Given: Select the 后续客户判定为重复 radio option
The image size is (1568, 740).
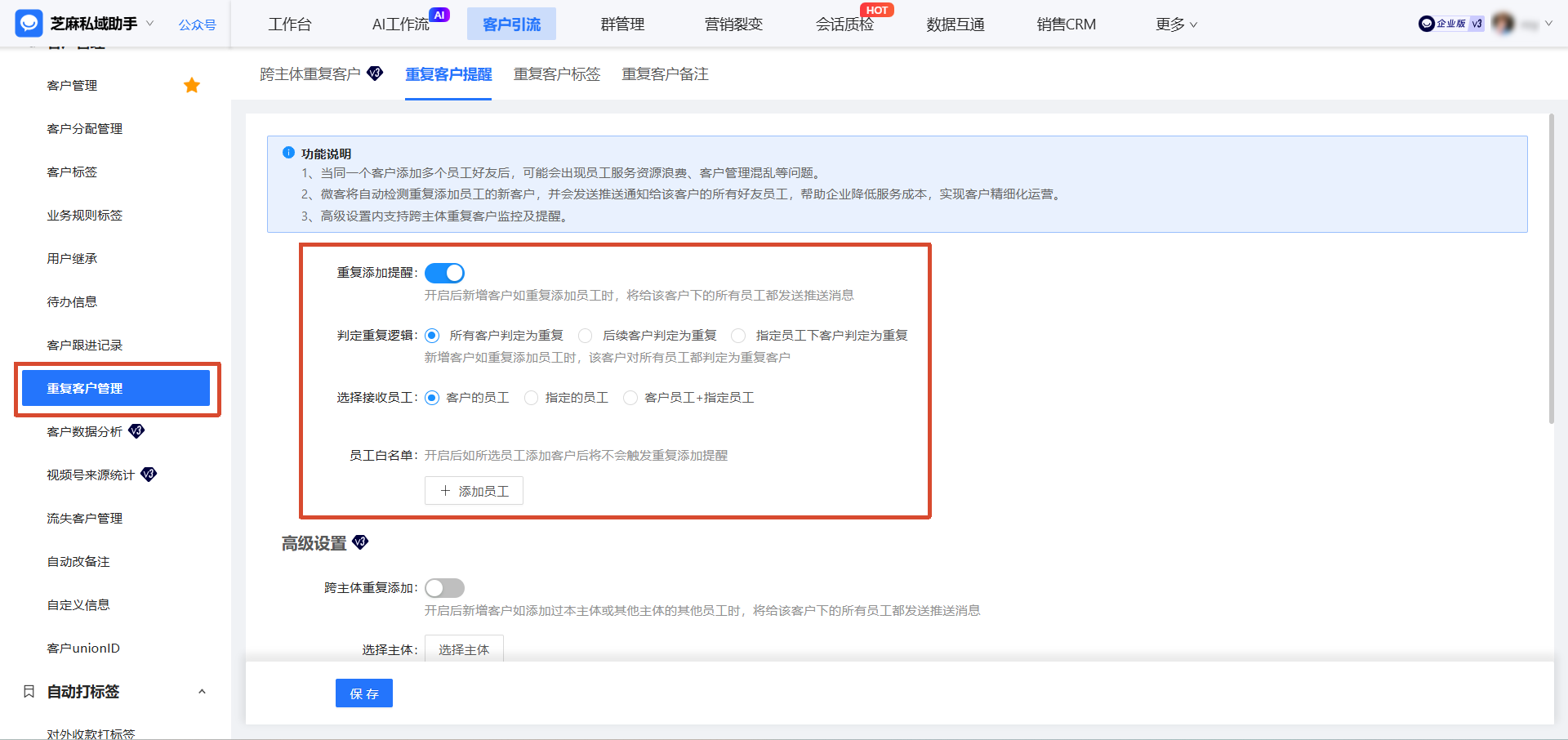Looking at the screenshot, I should 585,335.
